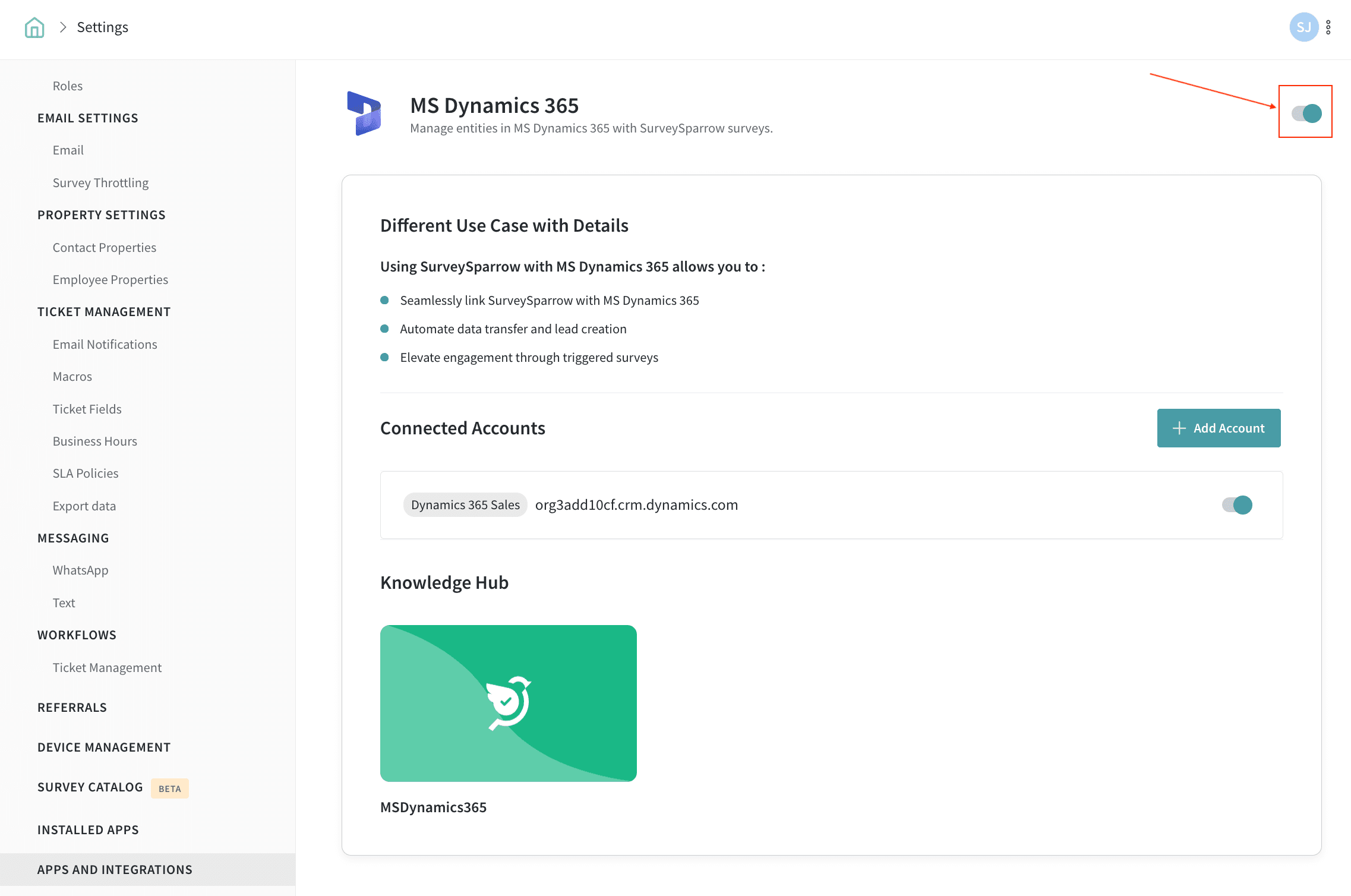Screen dimensions: 1351x896
Task: Disable the org3add10cf connected account toggle
Action: [1237, 505]
